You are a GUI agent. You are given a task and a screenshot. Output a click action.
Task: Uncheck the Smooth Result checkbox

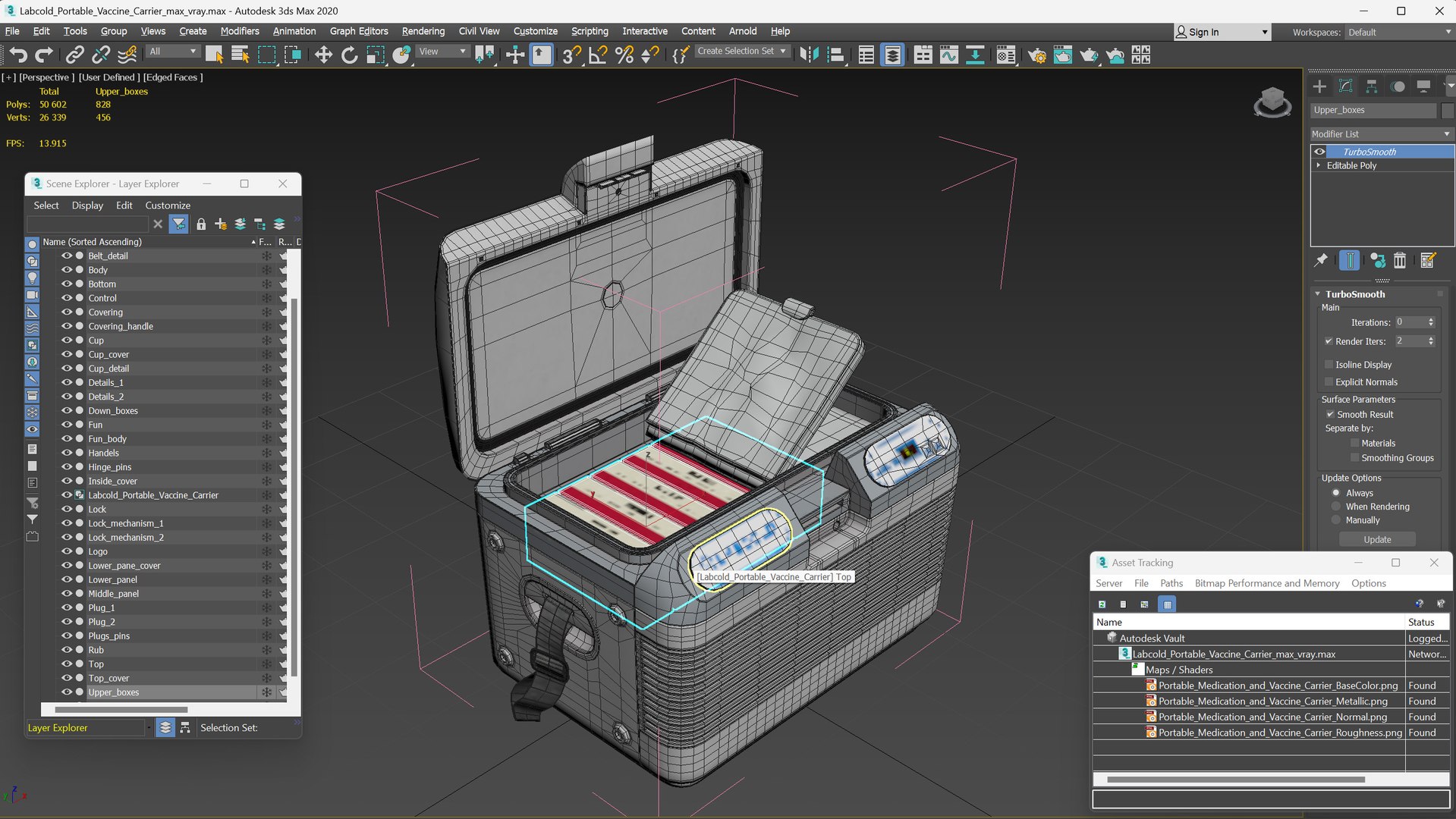(x=1330, y=415)
